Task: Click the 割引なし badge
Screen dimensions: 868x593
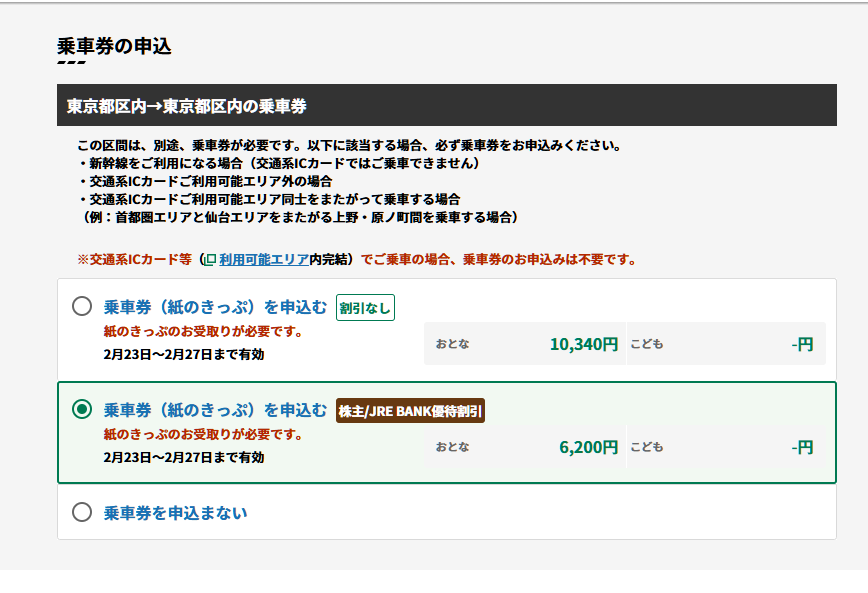Action: [x=365, y=307]
